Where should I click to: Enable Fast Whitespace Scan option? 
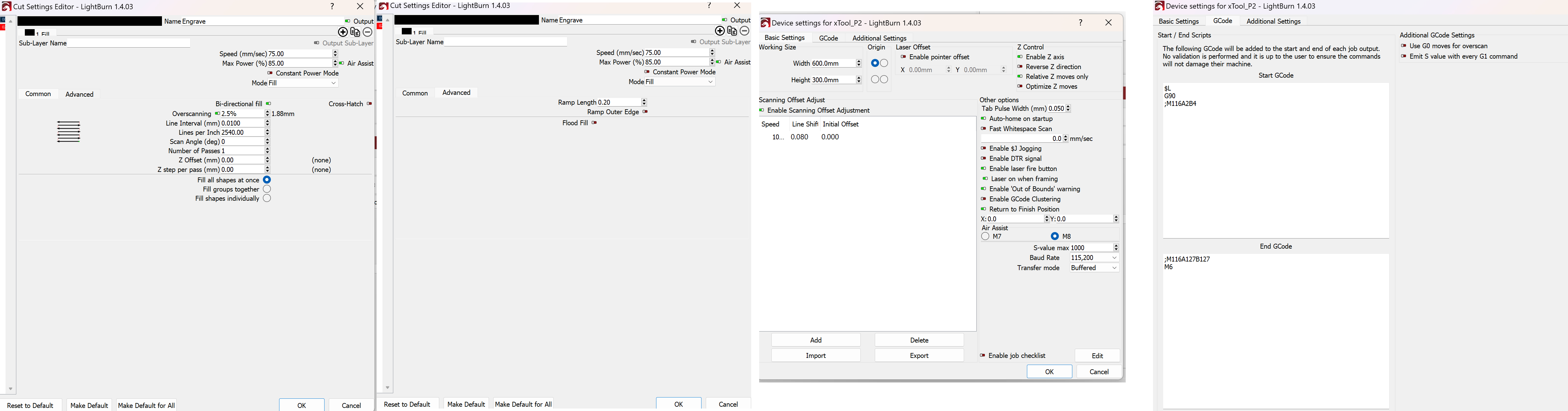984,129
